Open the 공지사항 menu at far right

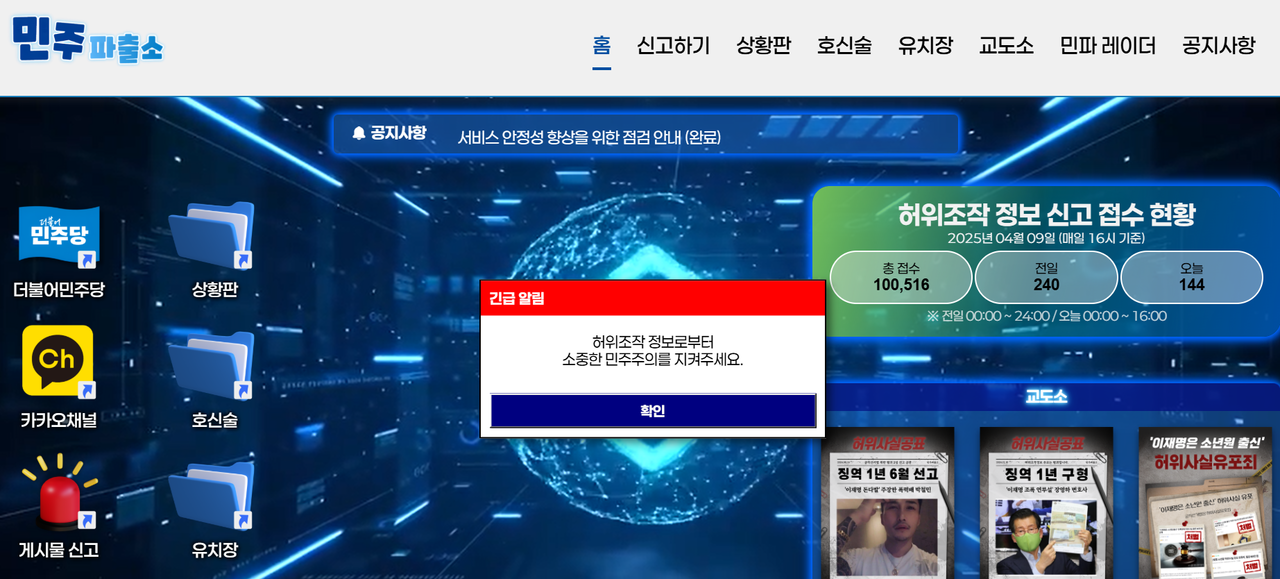tap(1218, 46)
